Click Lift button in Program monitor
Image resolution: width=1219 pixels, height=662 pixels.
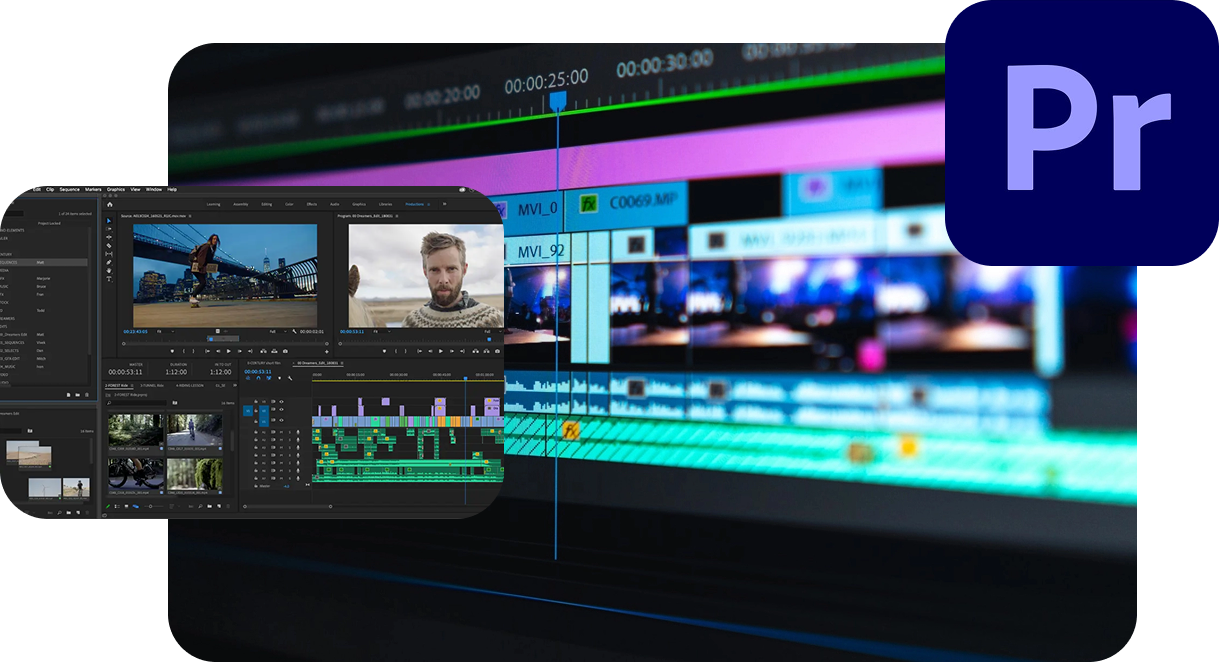point(475,351)
